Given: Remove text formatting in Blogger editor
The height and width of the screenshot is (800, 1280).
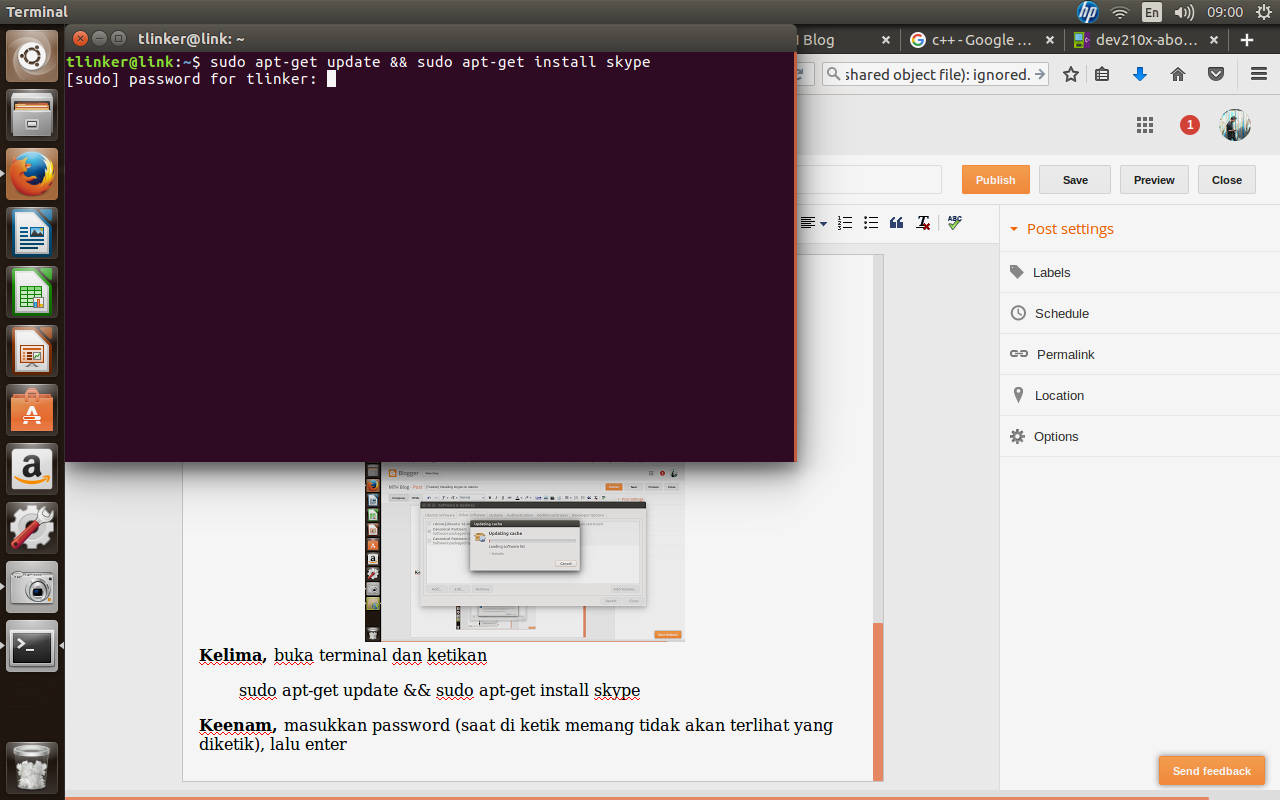Looking at the screenshot, I should [x=924, y=223].
